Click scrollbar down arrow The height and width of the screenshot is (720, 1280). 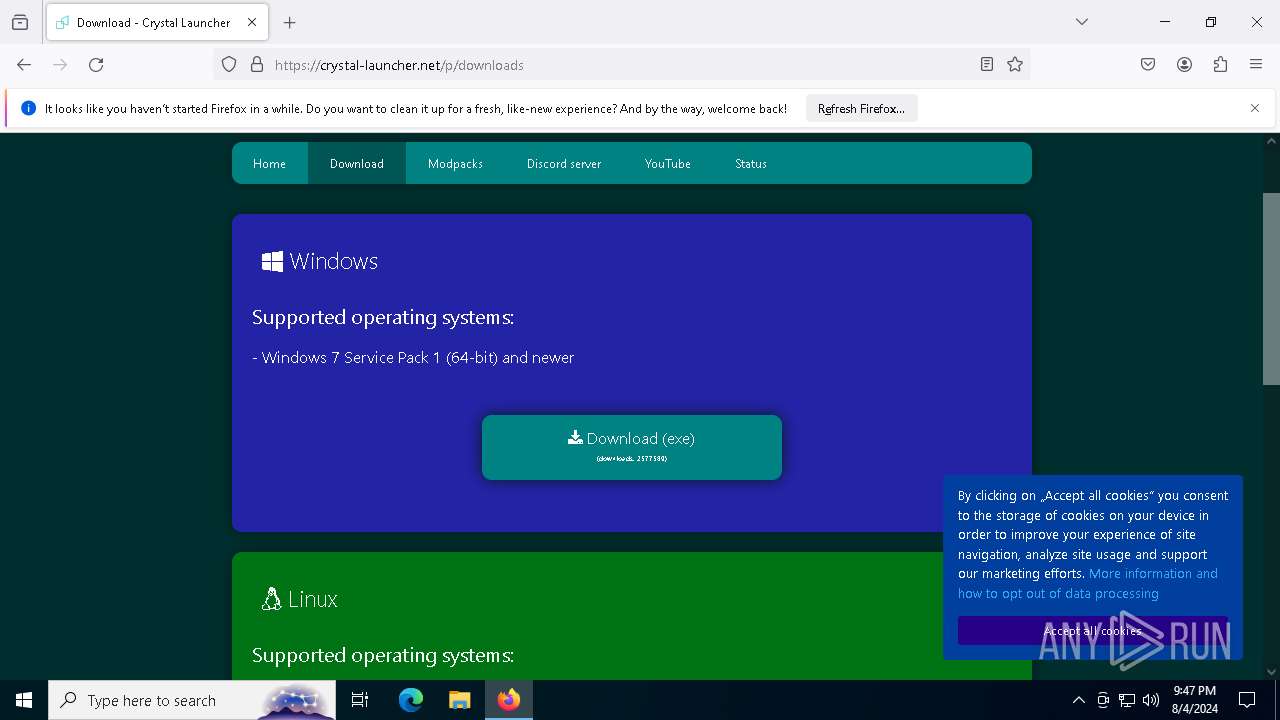1271,672
